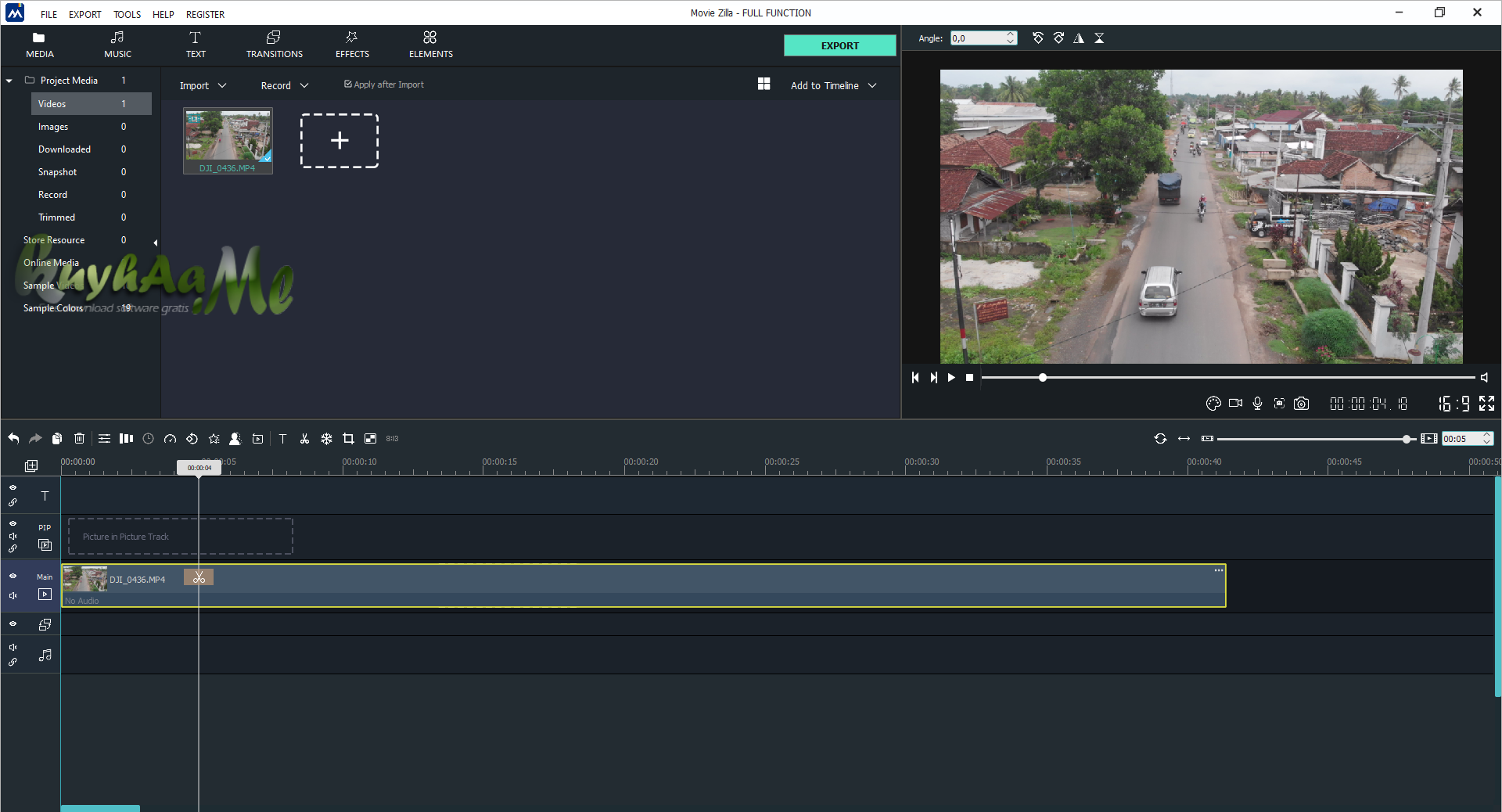The width and height of the screenshot is (1502, 812).
Task: Open the Import dropdown
Action: click(202, 85)
